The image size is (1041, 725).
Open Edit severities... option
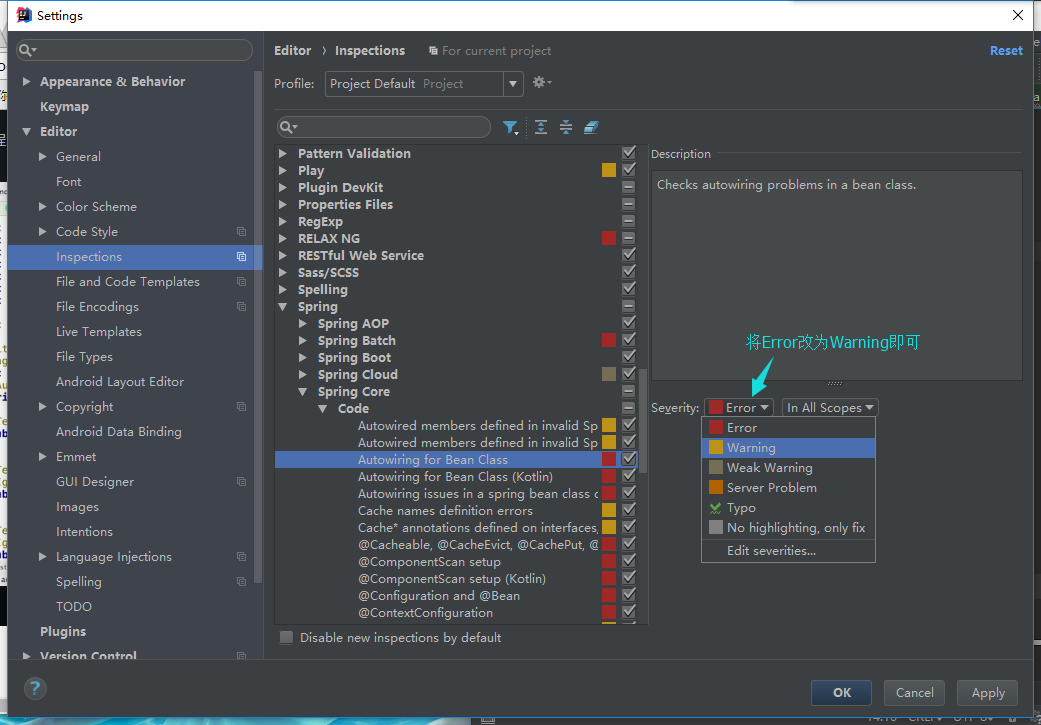[789, 550]
